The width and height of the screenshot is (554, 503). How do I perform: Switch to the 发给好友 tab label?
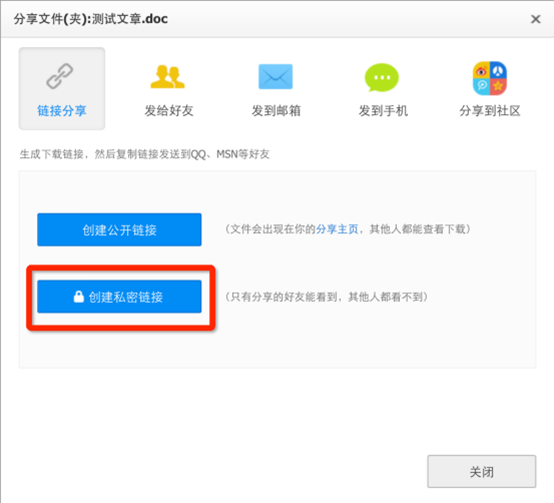tap(169, 111)
